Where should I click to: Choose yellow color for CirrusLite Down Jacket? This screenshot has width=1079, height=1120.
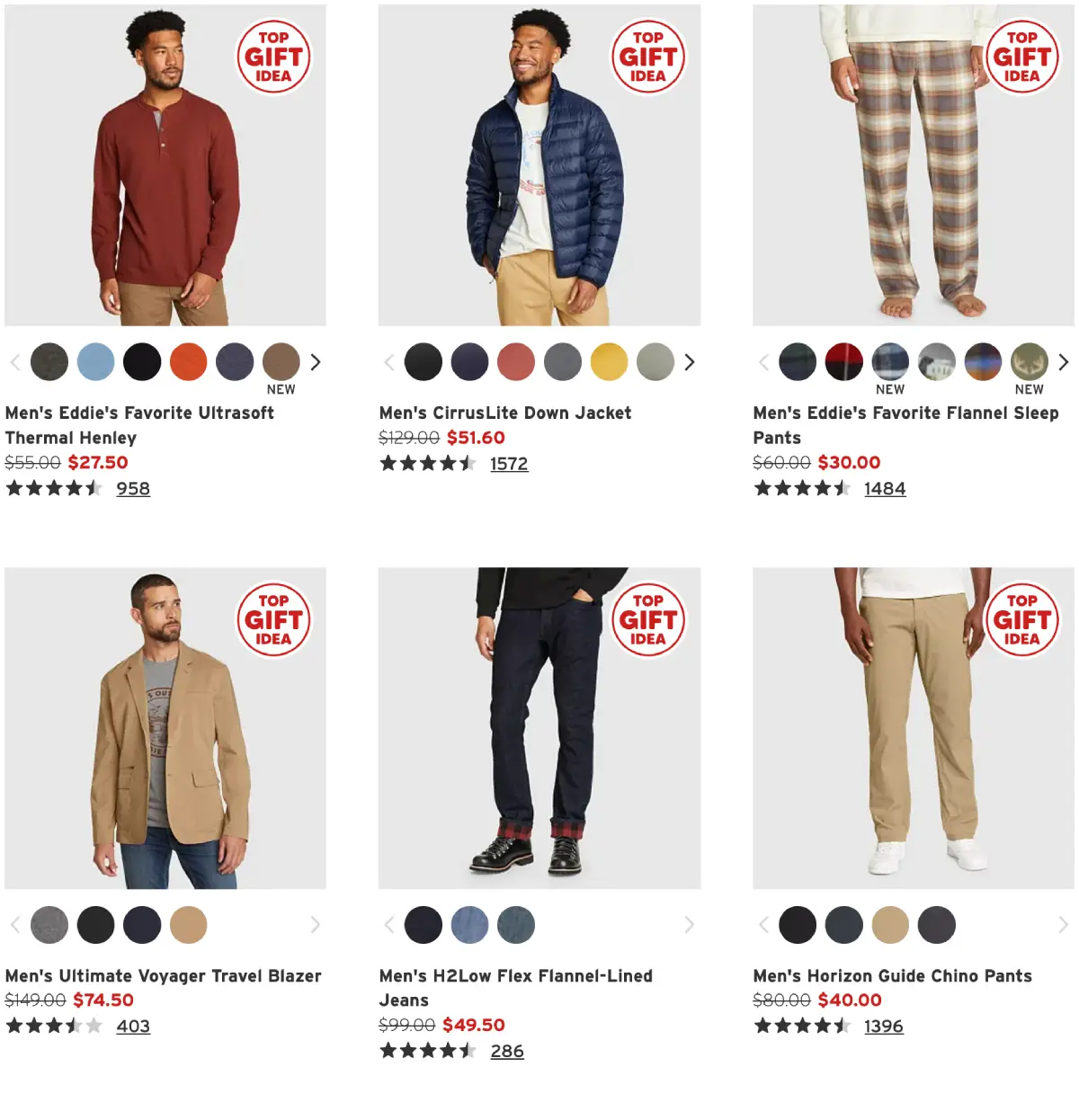click(x=609, y=362)
